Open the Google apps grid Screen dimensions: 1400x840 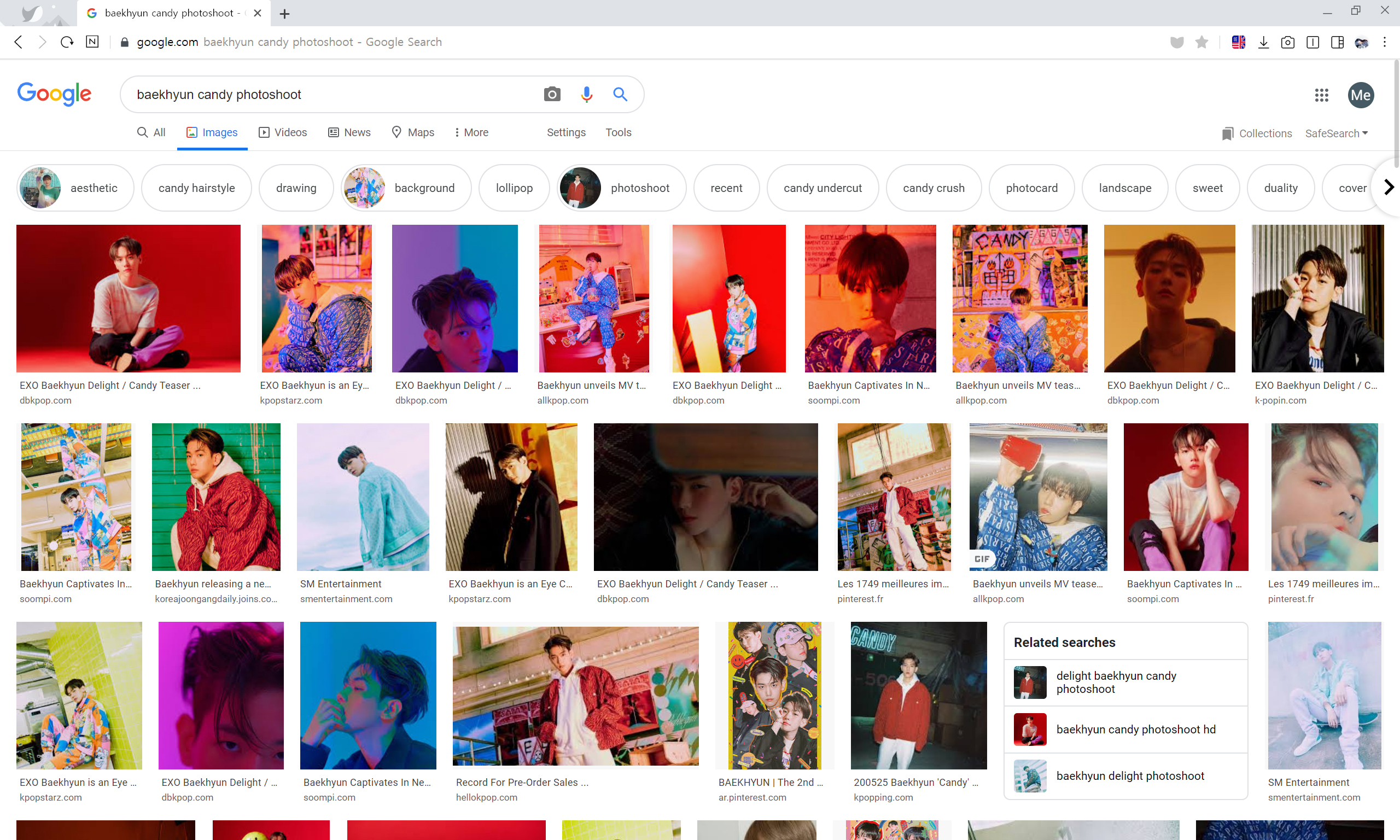(x=1321, y=95)
